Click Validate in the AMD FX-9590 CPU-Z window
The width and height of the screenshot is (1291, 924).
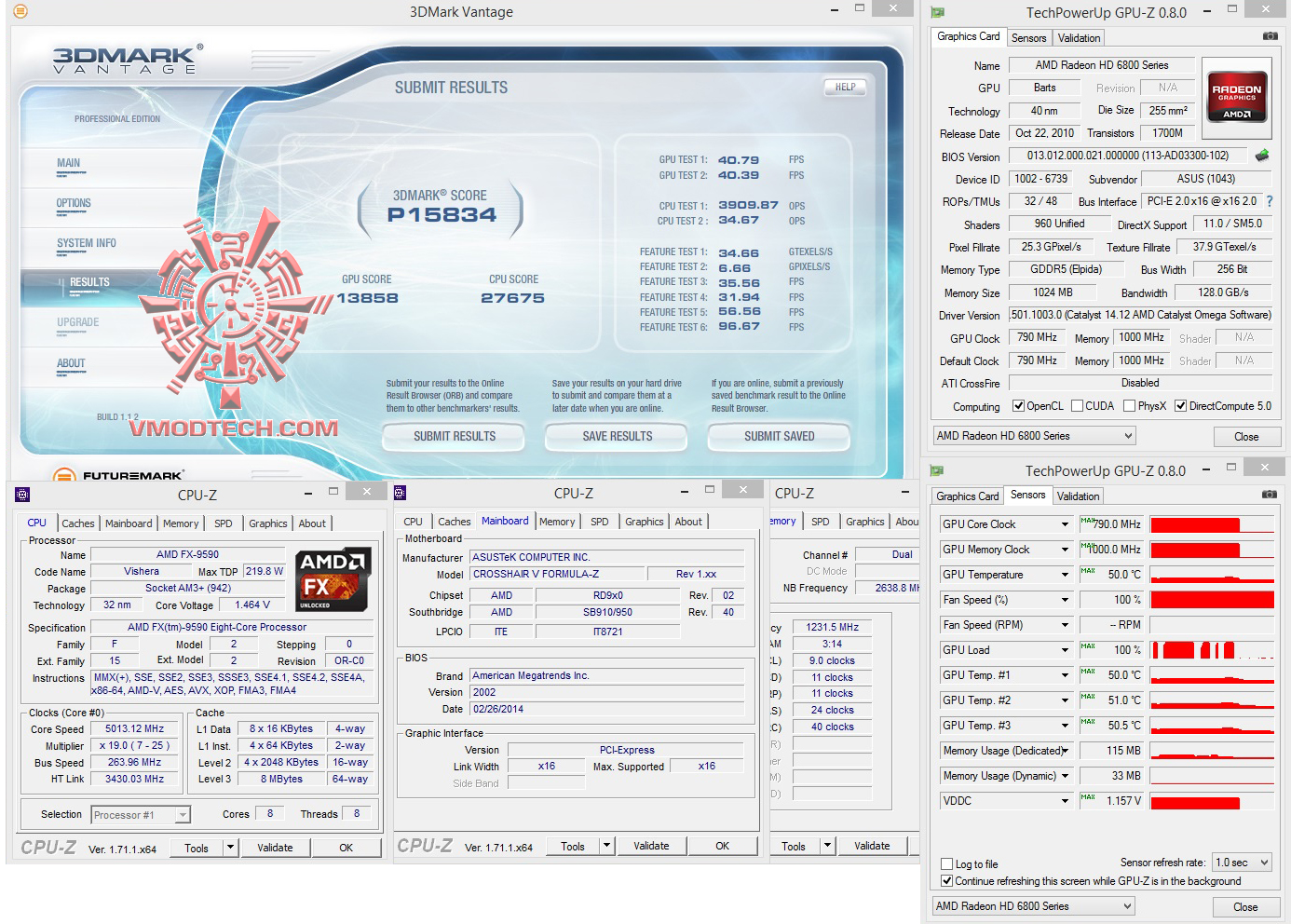click(275, 848)
